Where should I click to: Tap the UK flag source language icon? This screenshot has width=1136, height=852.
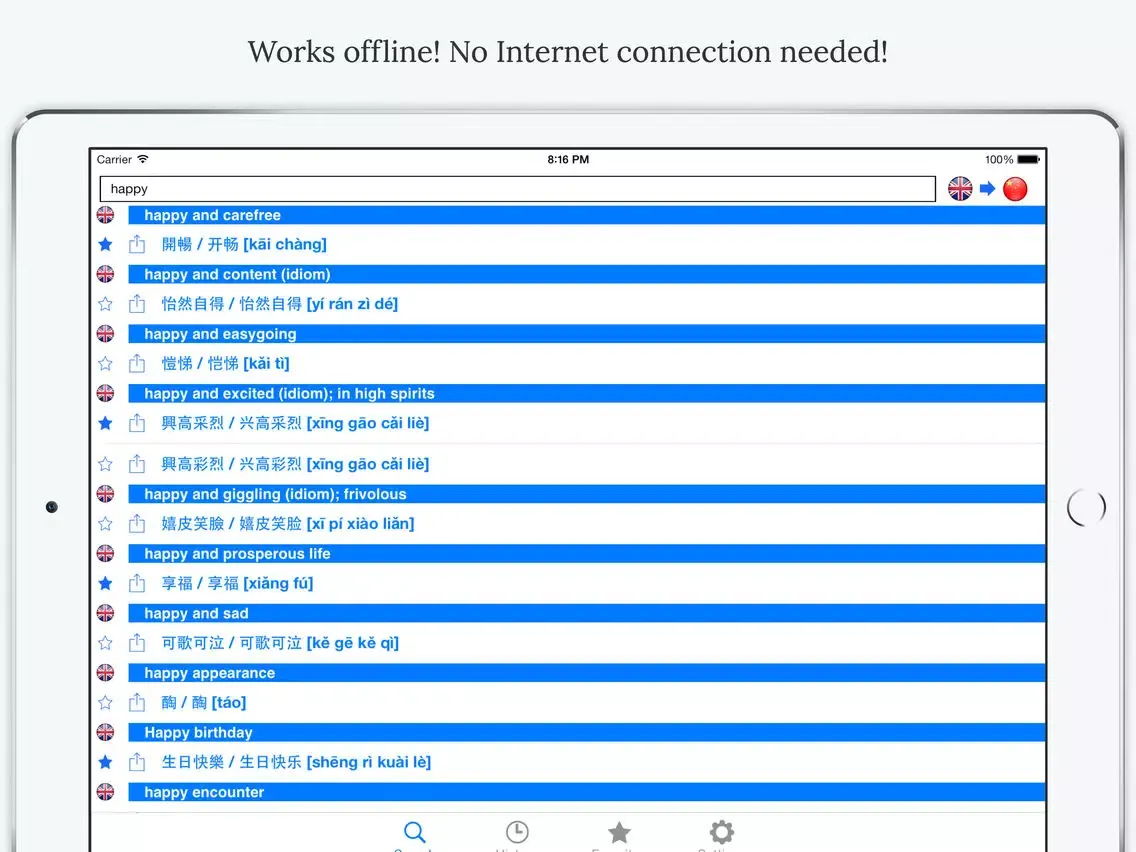pos(960,189)
